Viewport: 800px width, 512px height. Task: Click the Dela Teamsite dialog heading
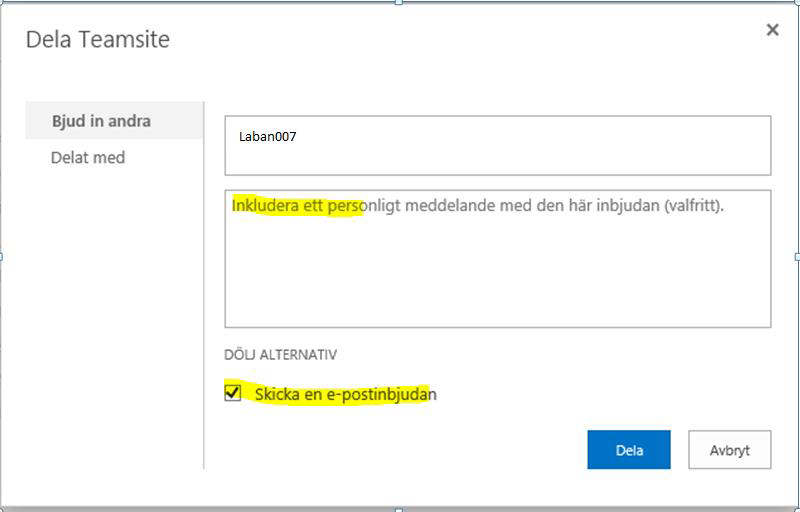97,39
